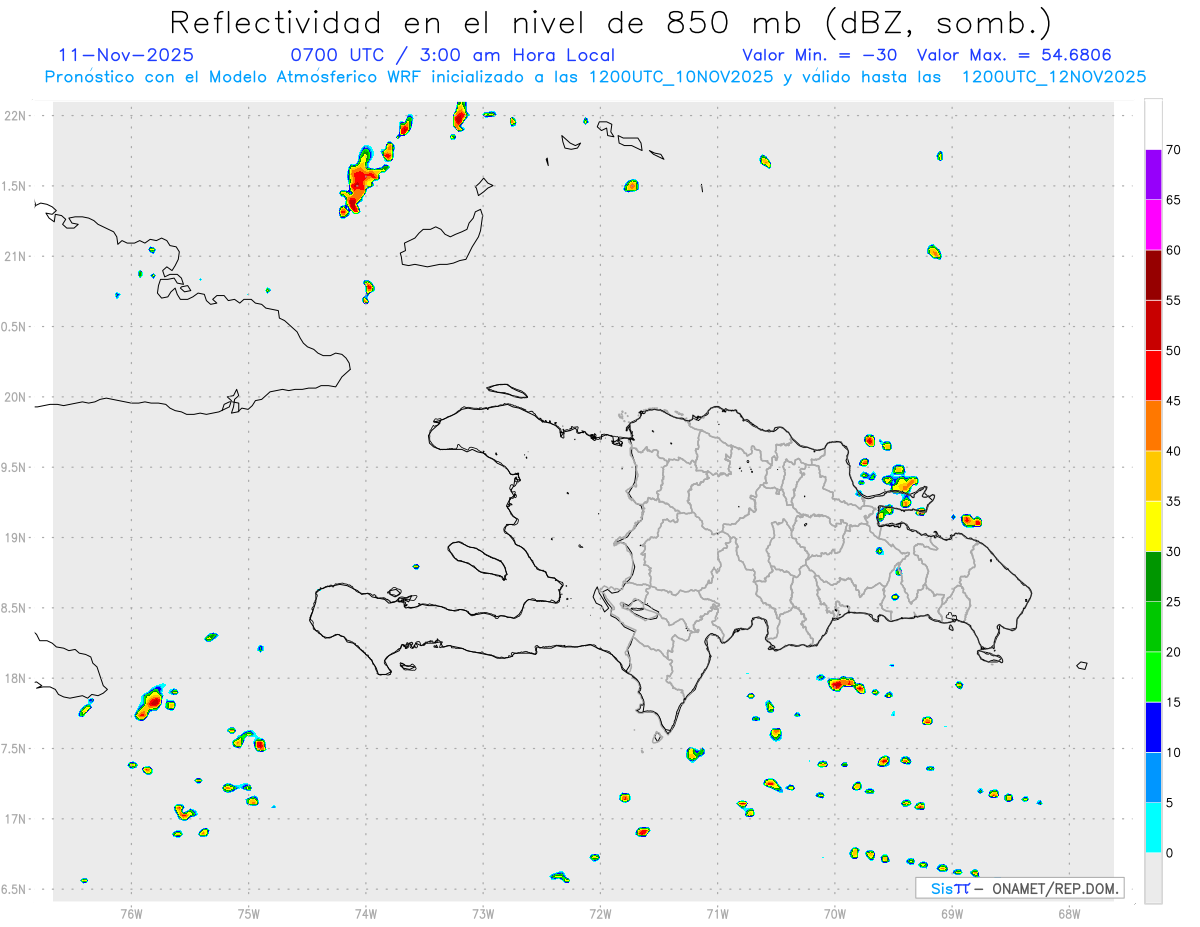Select the 'Valor Max. = 54.6806' text
The height and width of the screenshot is (927, 1200).
(x=1014, y=55)
